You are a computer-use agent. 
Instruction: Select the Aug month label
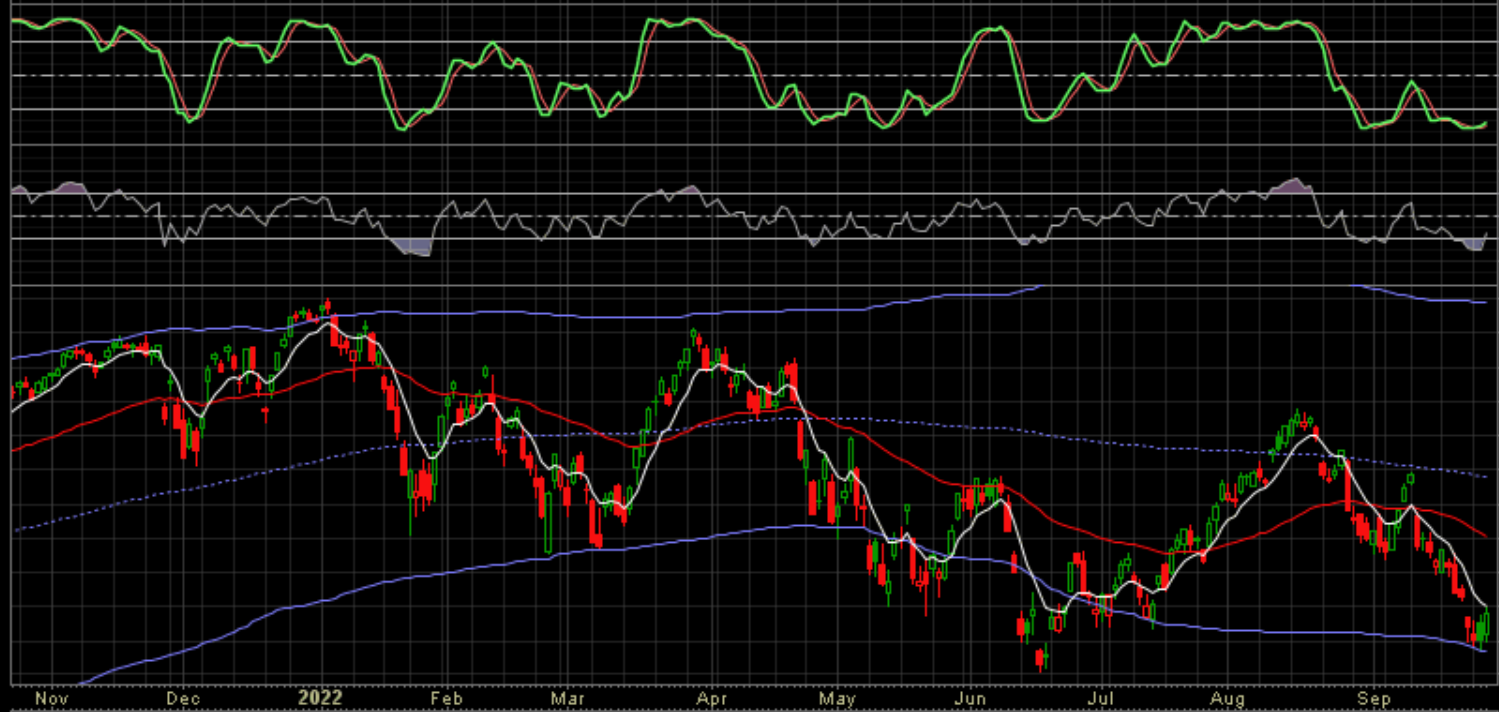pyautogui.click(x=1228, y=698)
